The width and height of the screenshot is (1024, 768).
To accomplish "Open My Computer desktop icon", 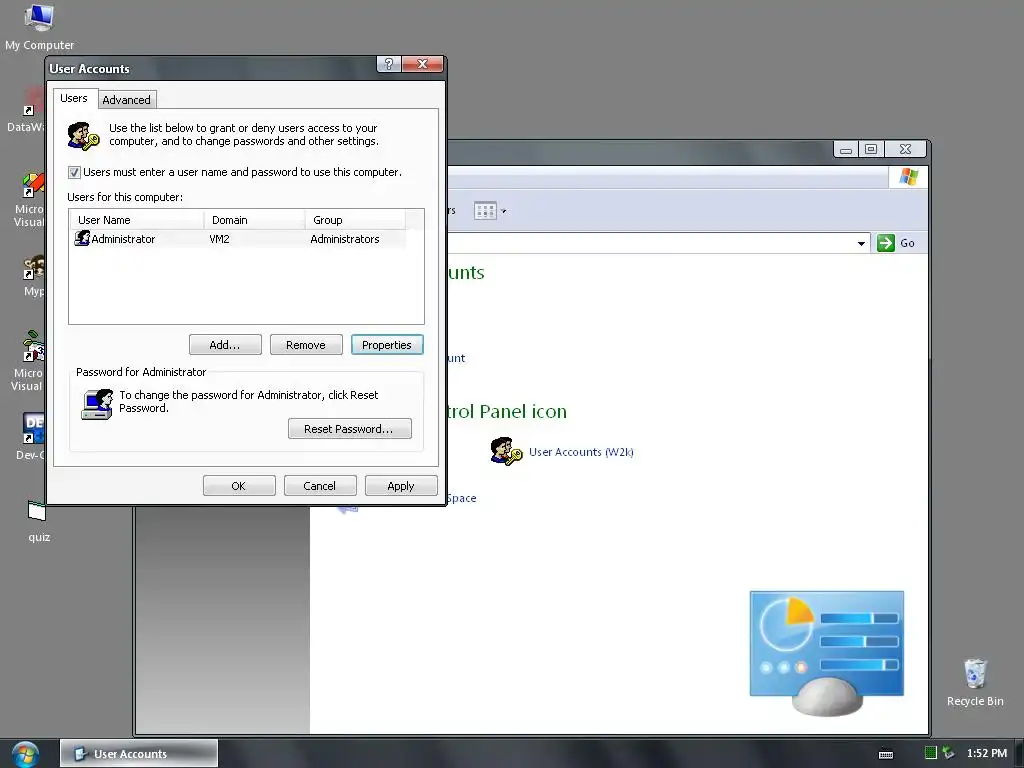I will [x=39, y=26].
